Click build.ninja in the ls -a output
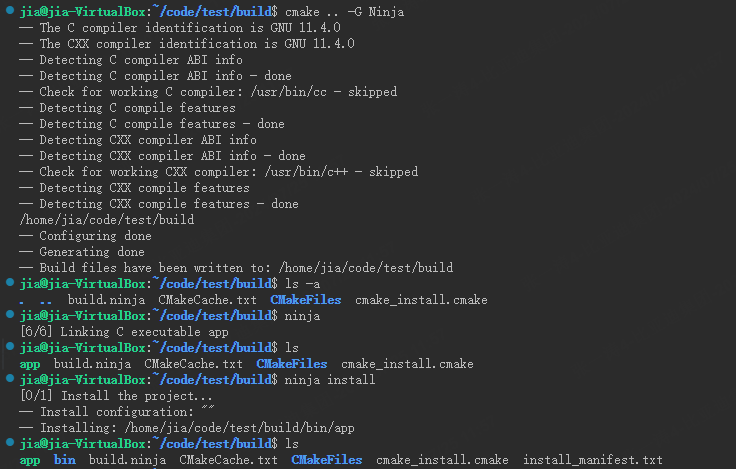736x469 pixels. click(106, 300)
